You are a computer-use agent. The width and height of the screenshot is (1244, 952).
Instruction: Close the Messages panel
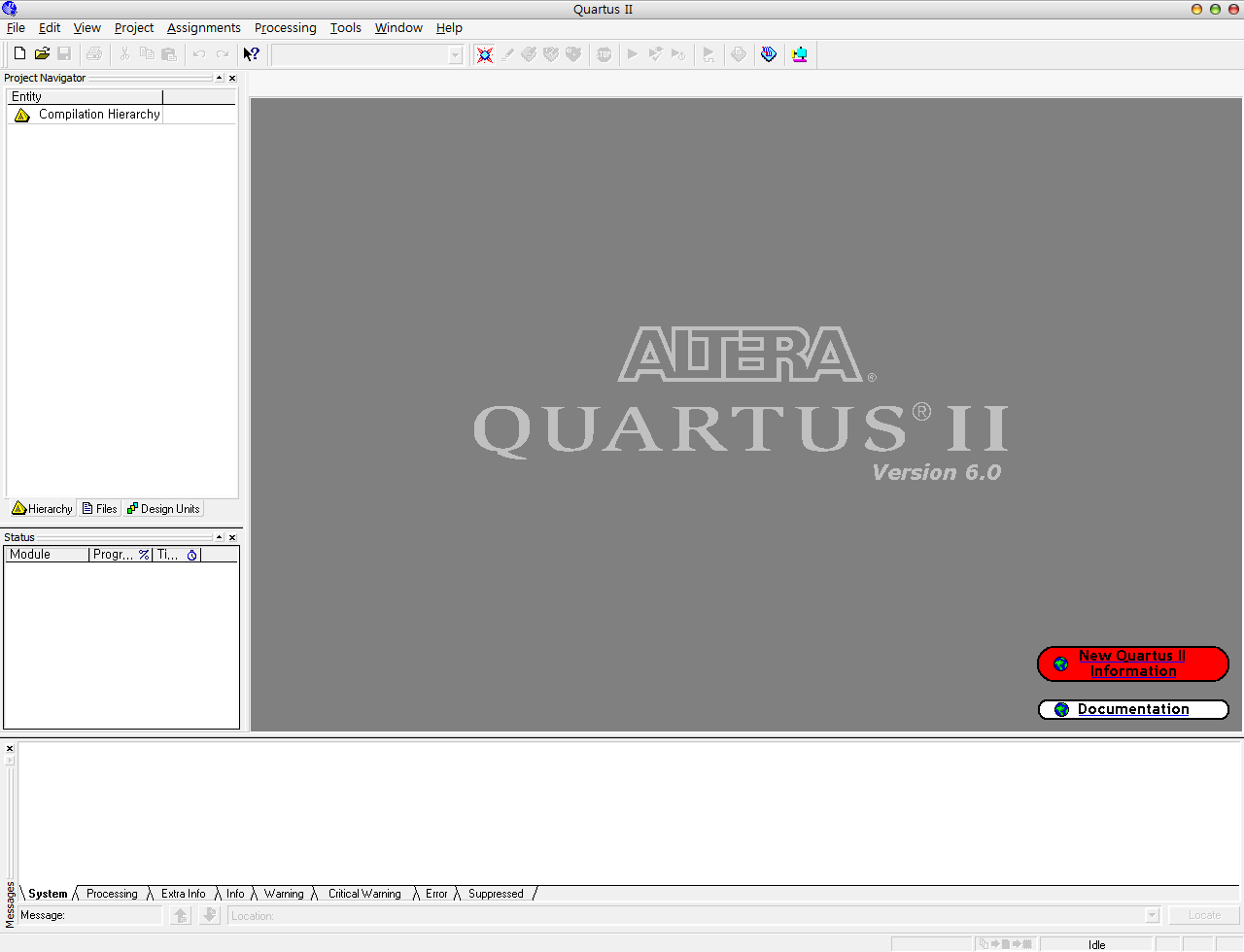(x=10, y=749)
